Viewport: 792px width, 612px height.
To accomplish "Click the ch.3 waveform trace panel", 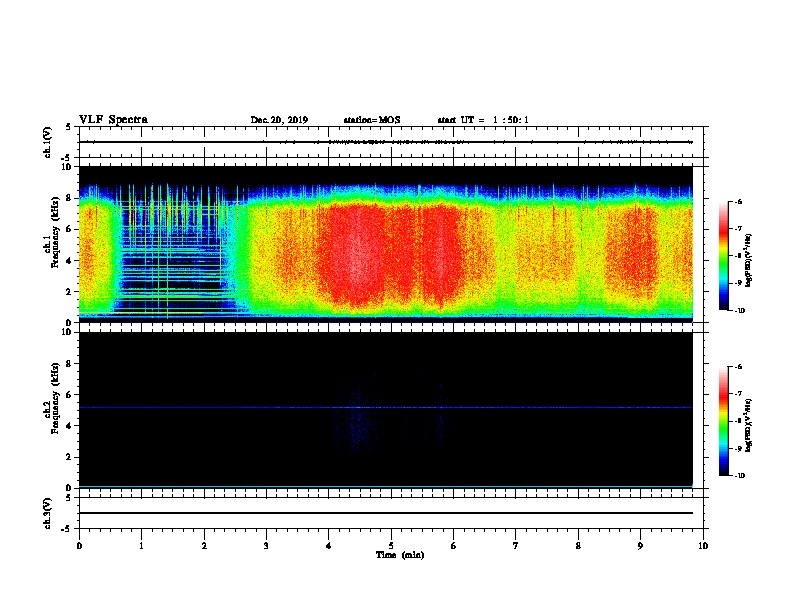I will click(x=391, y=513).
